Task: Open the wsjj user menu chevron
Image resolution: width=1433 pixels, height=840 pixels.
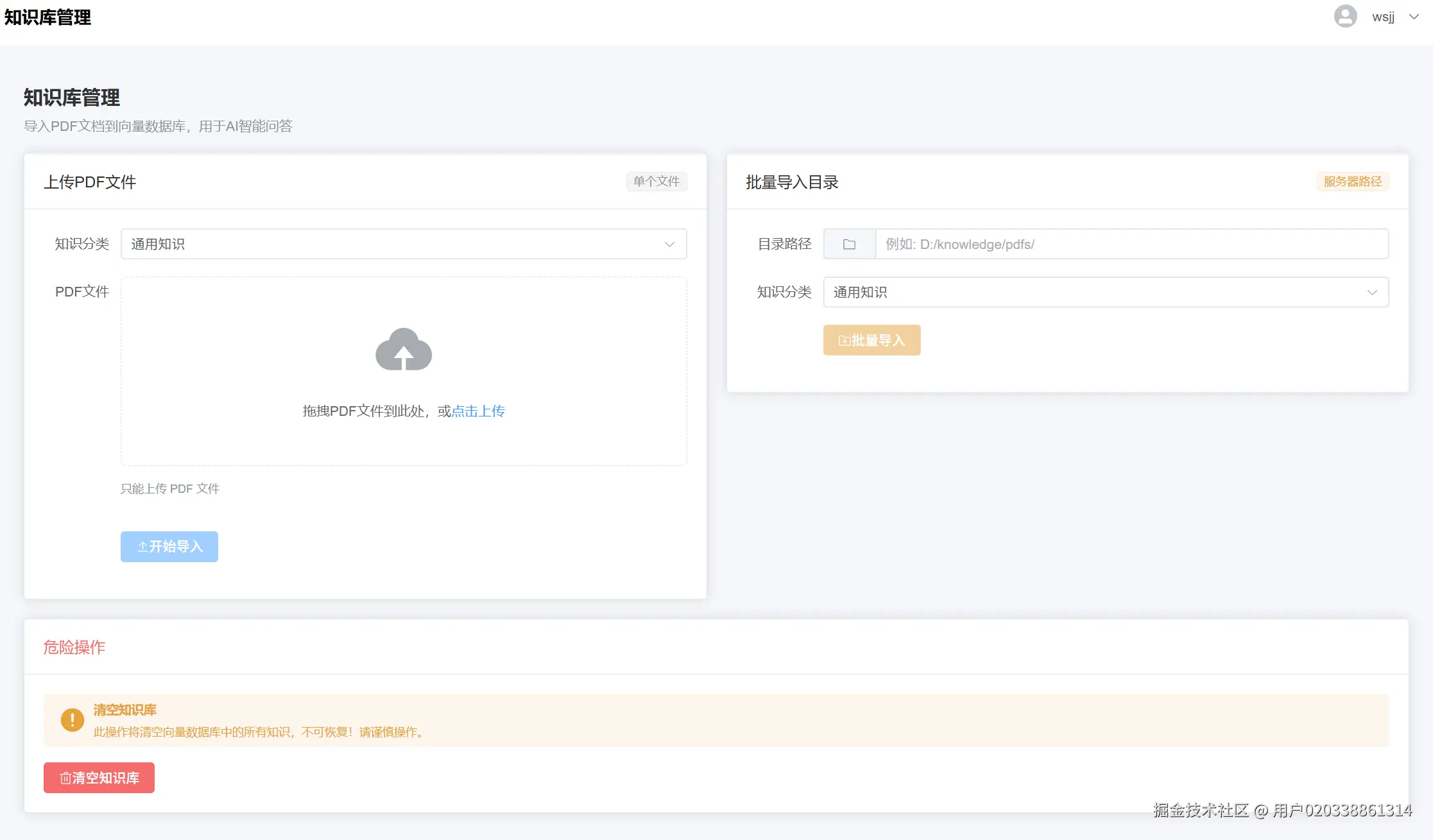Action: 1414,17
